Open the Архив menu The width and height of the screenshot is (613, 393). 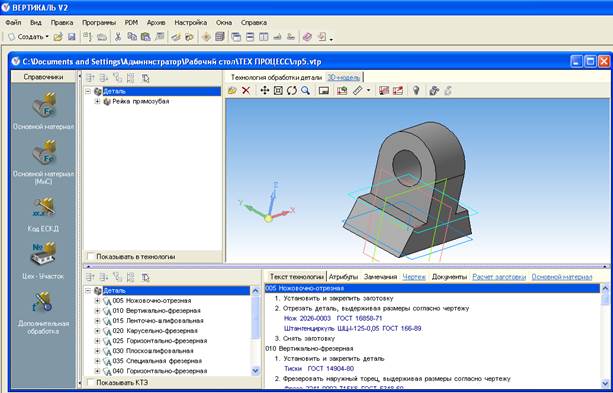(x=156, y=23)
